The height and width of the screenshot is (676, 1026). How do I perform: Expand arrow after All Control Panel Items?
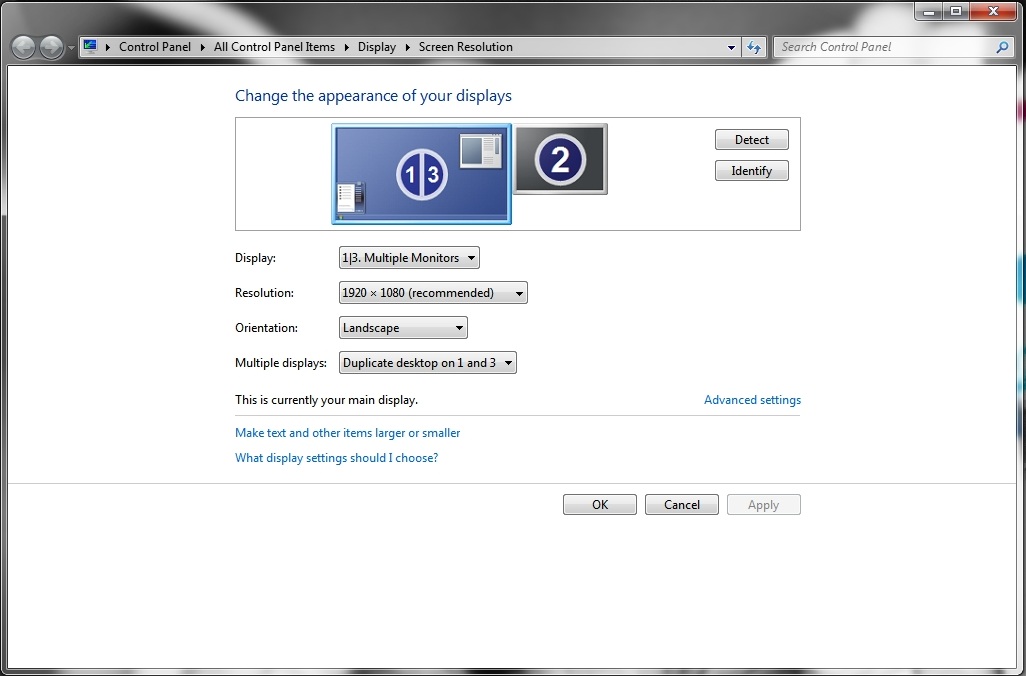[347, 47]
